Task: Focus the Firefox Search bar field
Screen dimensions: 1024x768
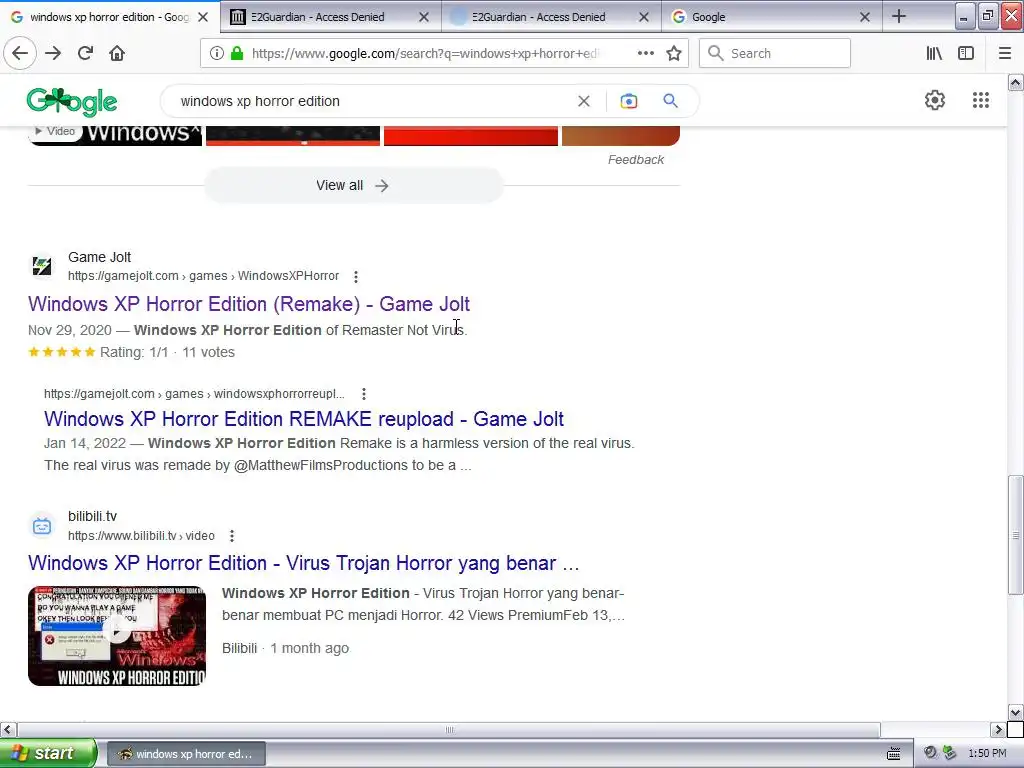Action: [775, 53]
